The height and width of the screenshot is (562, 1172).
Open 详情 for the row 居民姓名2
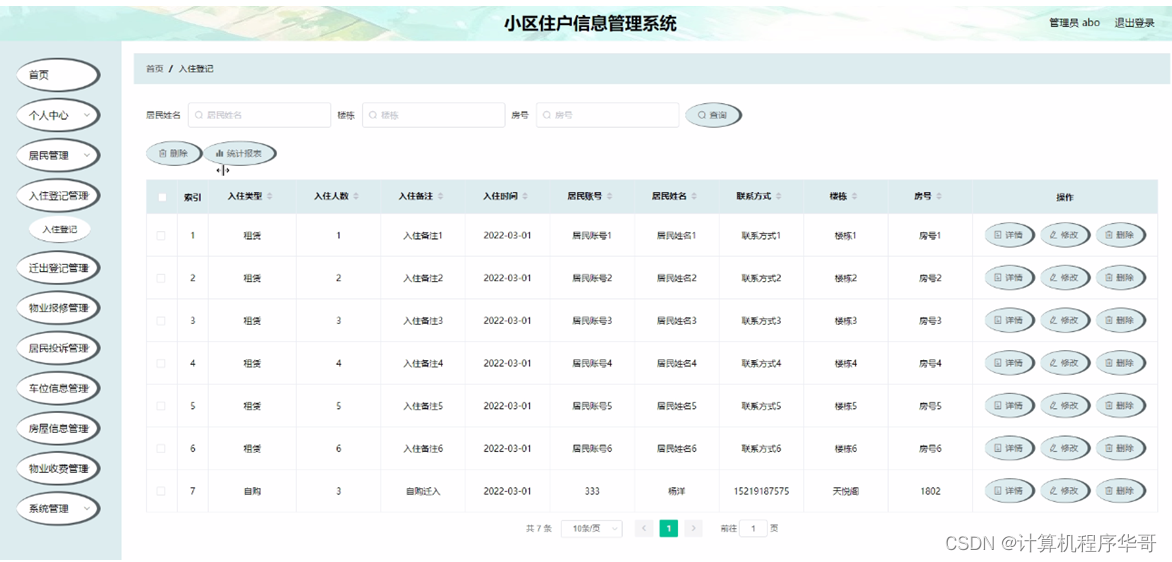pyautogui.click(x=1010, y=278)
